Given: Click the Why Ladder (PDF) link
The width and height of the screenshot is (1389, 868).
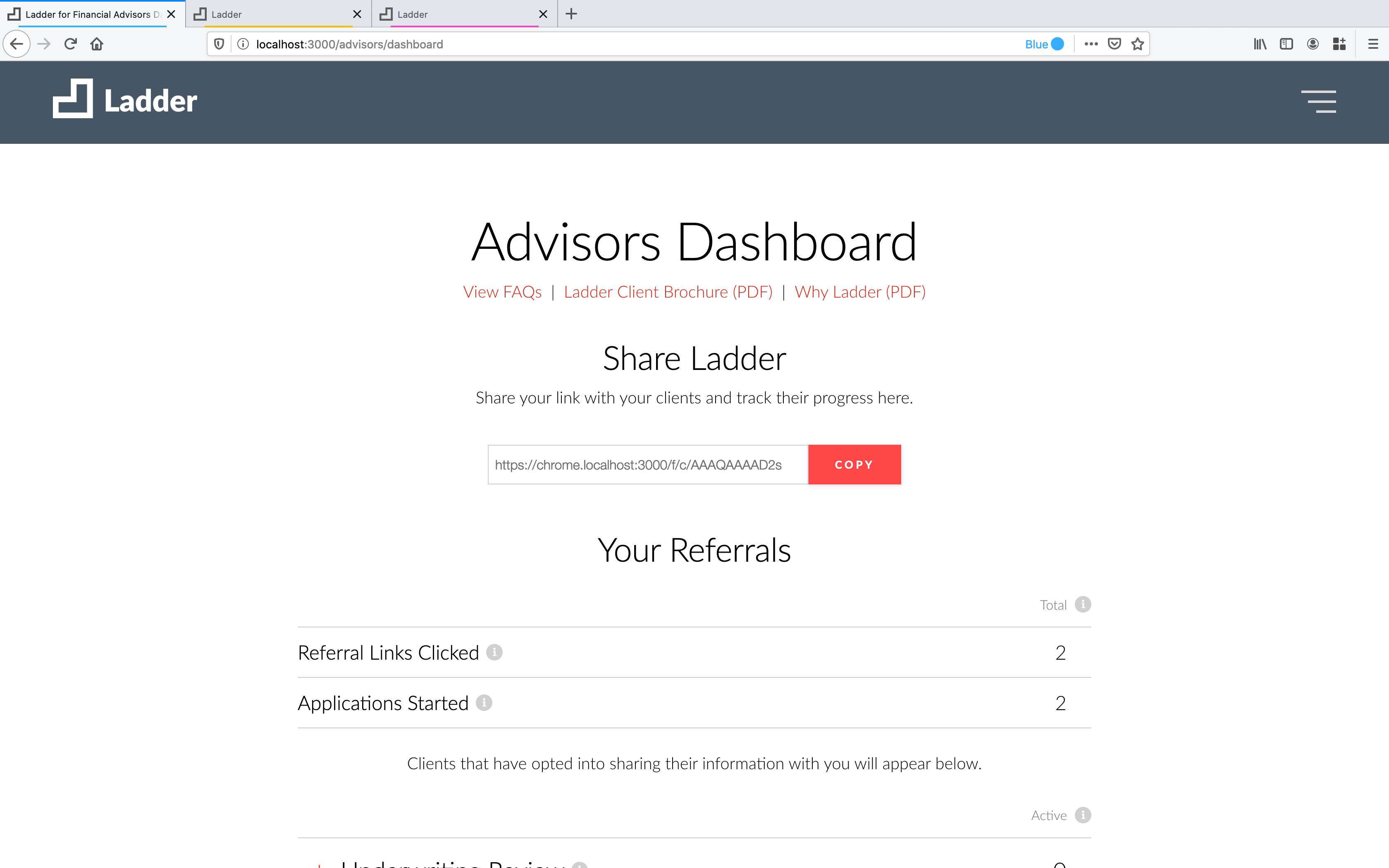Looking at the screenshot, I should 860,291.
